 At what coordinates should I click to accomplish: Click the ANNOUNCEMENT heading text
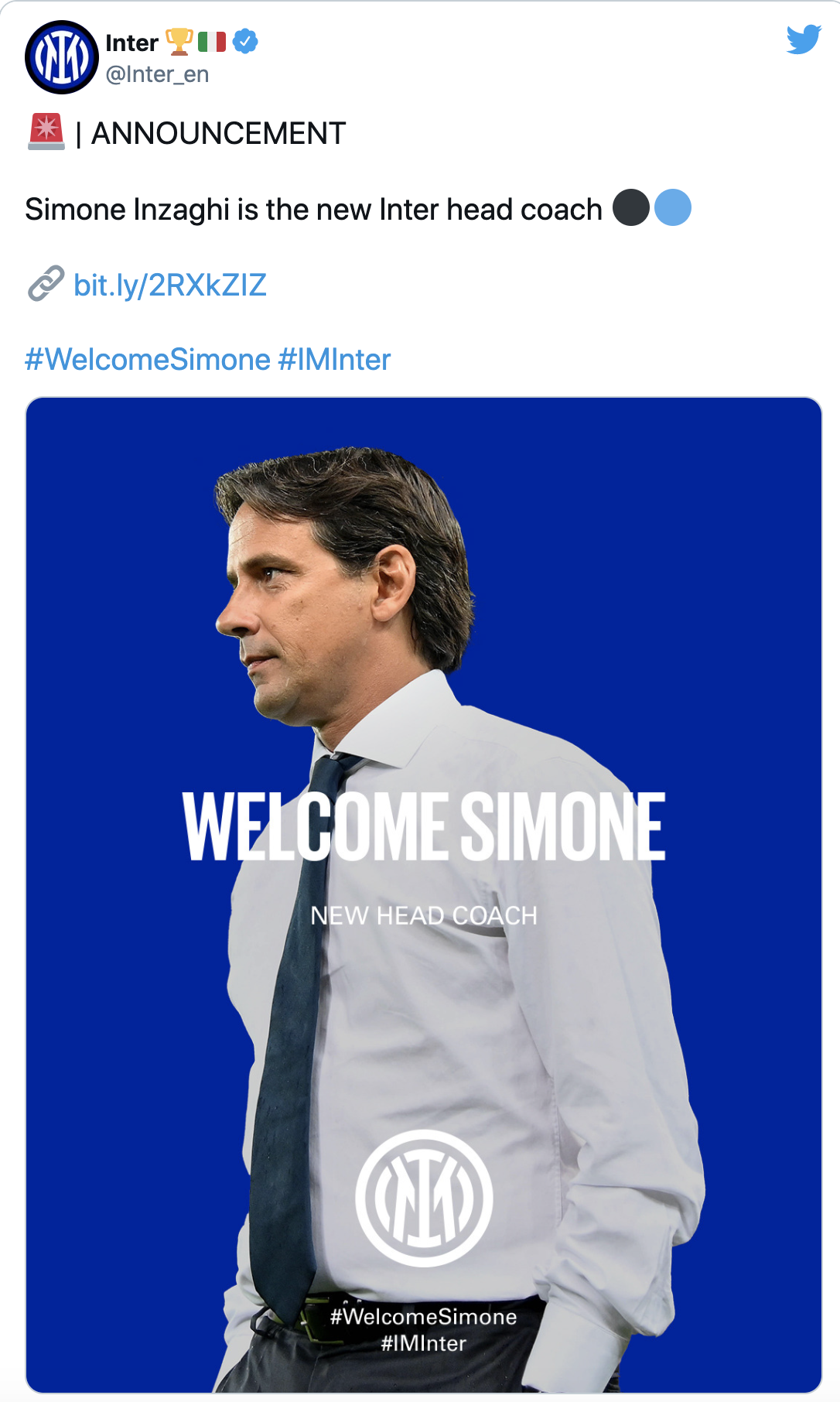(218, 133)
